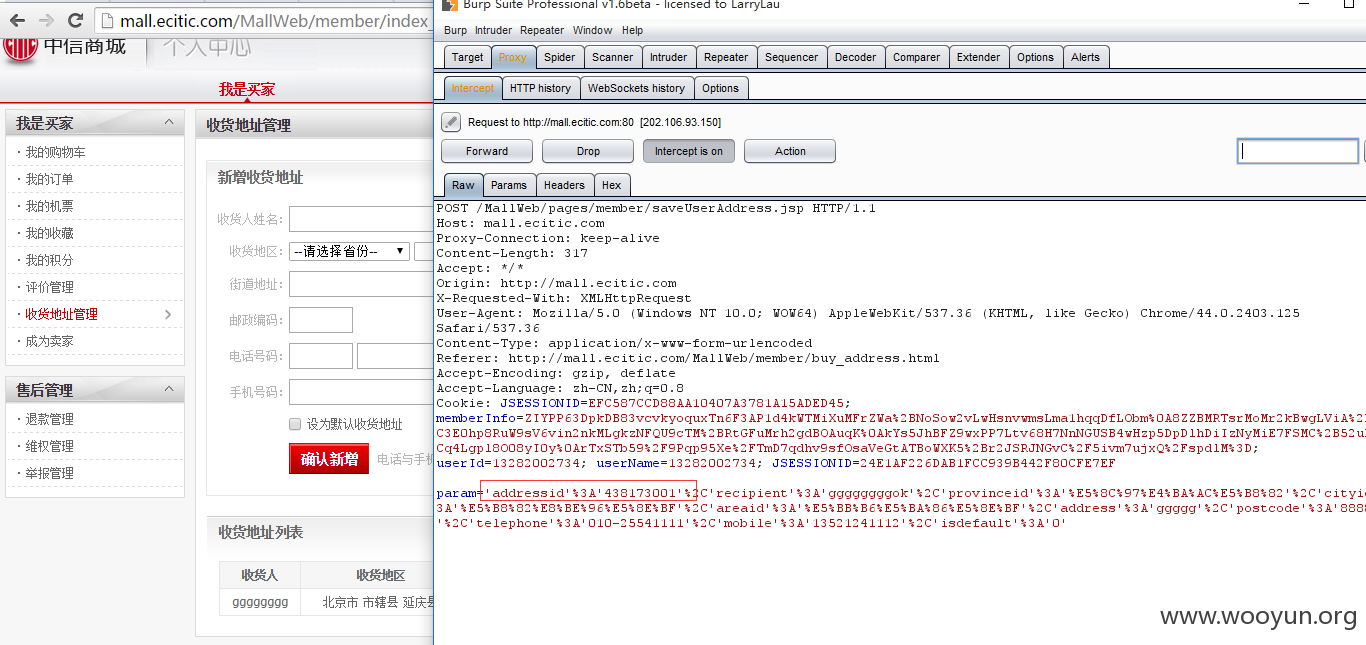Click the browser back arrow

(x=17, y=20)
